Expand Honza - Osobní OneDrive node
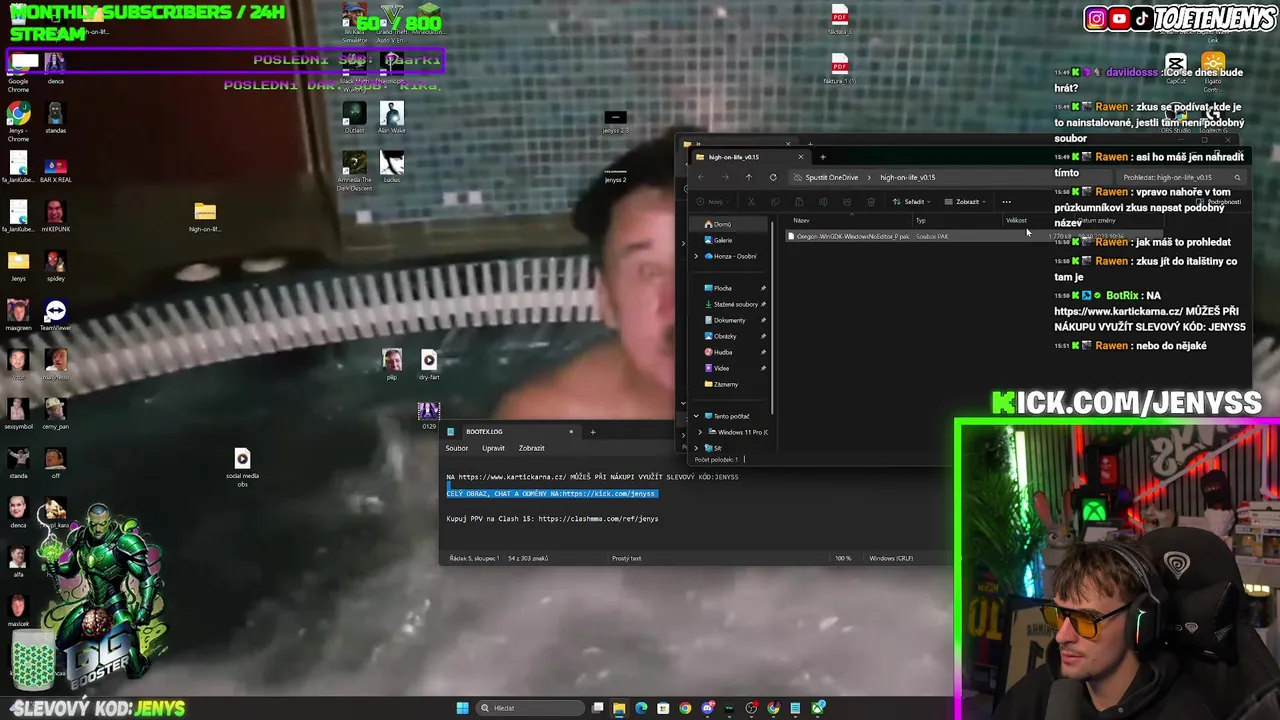This screenshot has height=720, width=1280. (x=697, y=256)
